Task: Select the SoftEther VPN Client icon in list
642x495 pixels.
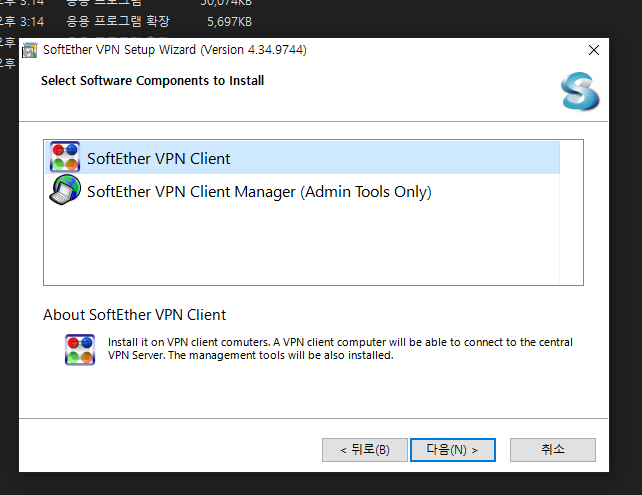Action: [65, 157]
